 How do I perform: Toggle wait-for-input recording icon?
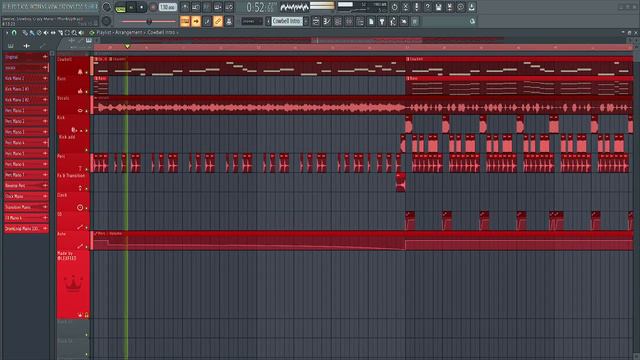tap(196, 7)
